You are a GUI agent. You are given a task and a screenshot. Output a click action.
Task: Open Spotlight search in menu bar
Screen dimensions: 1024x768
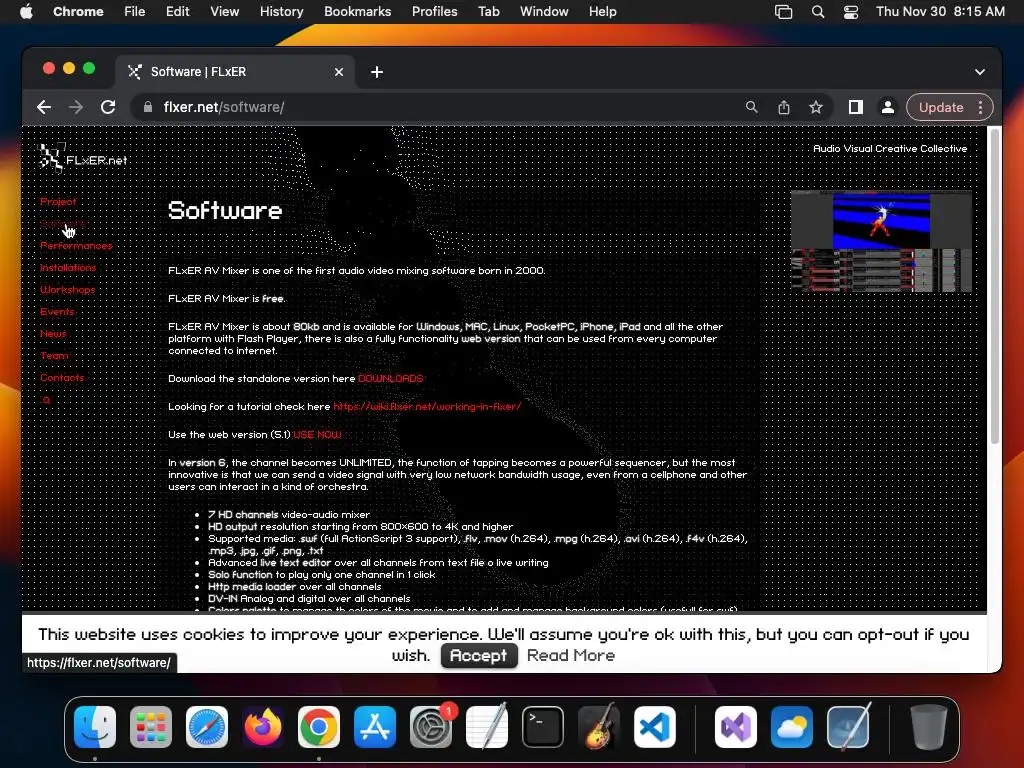[818, 11]
